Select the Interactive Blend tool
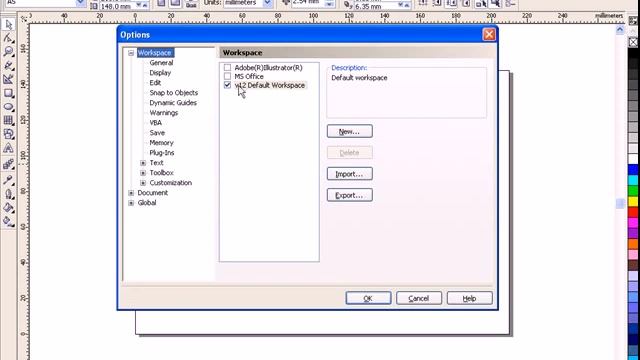The image size is (640, 360). 8,164
